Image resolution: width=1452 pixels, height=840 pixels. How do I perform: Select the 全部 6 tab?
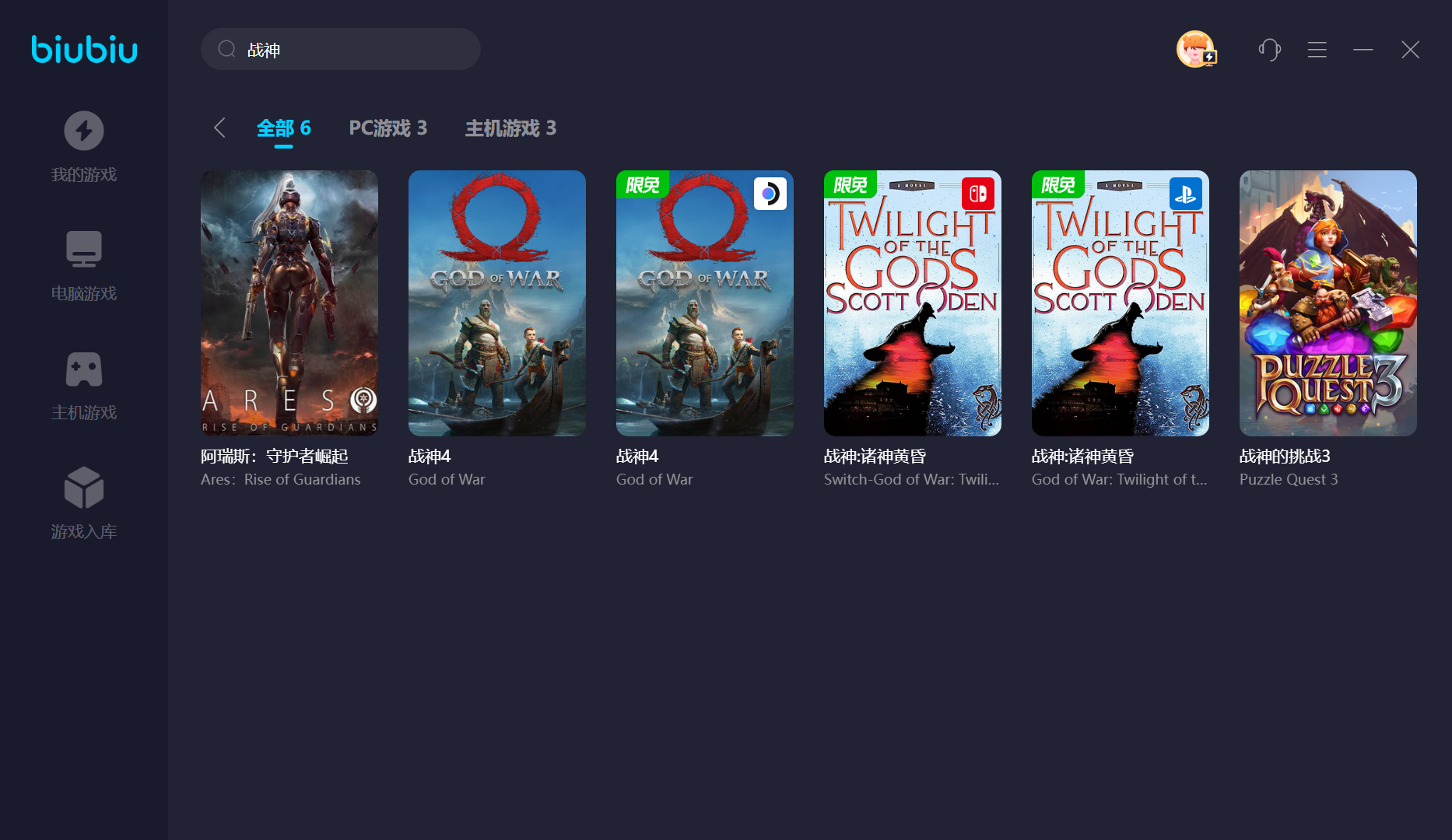click(x=283, y=128)
